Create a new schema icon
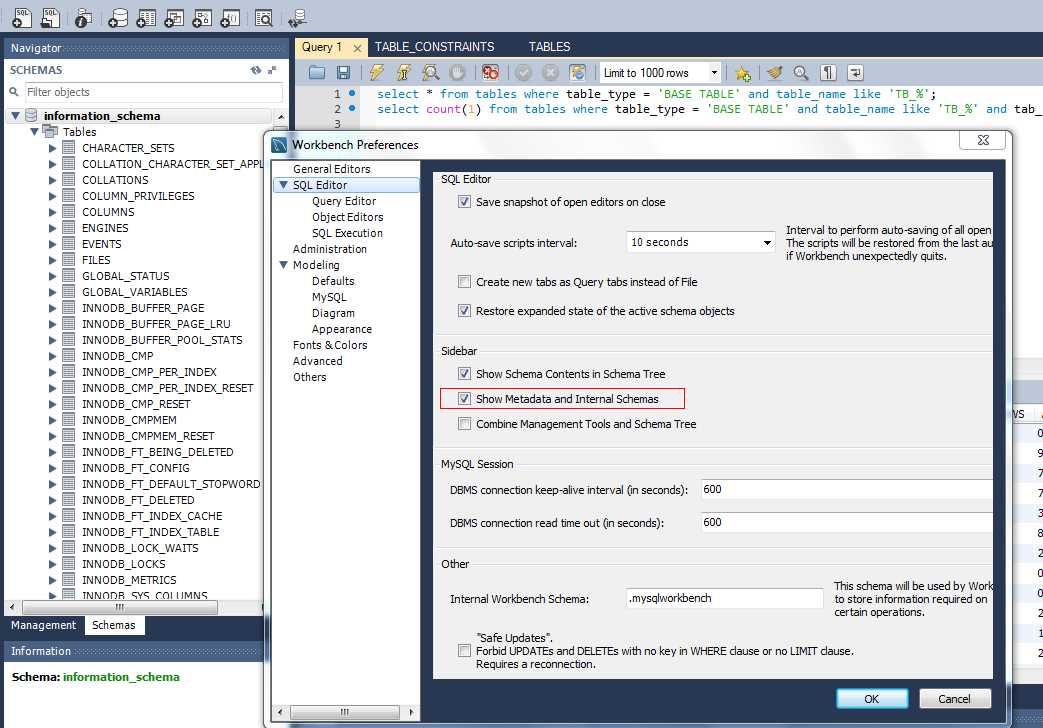The height and width of the screenshot is (728, 1043). [x=118, y=18]
